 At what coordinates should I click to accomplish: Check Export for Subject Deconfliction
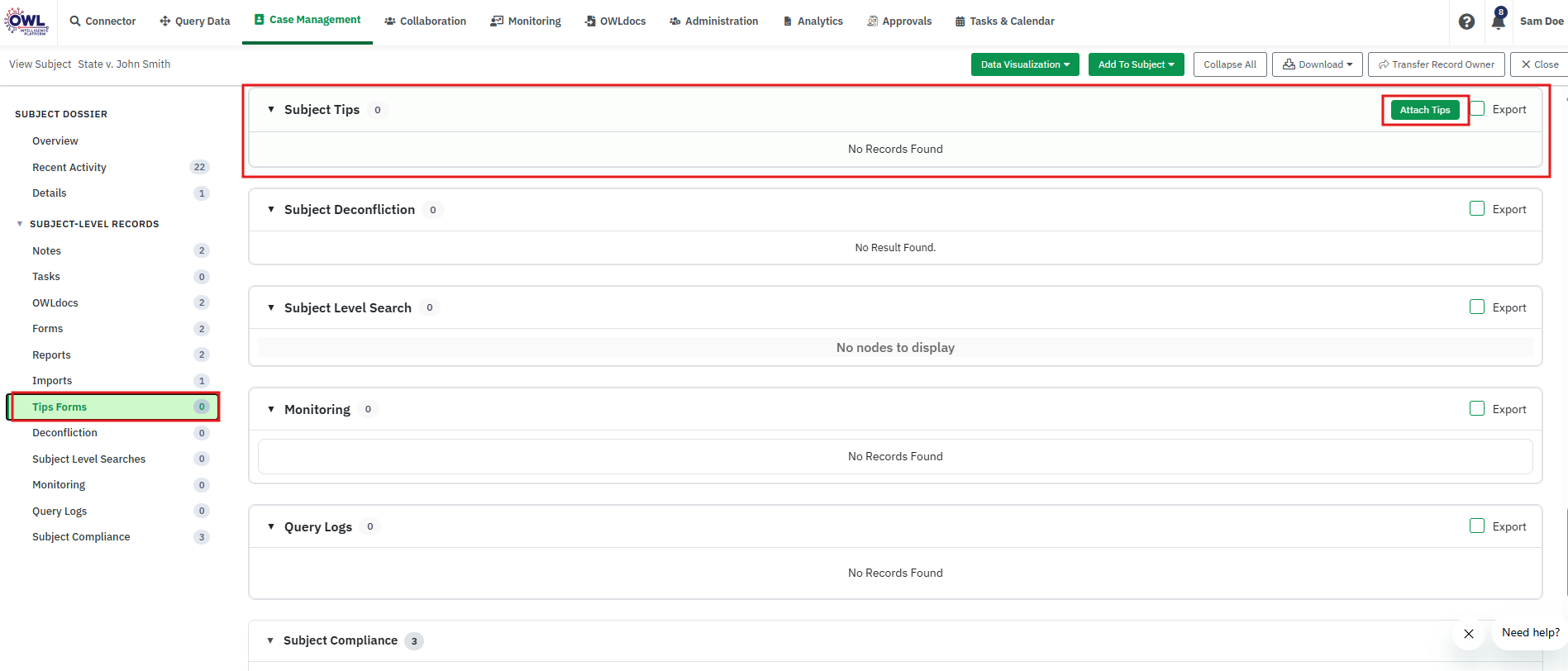click(1477, 208)
